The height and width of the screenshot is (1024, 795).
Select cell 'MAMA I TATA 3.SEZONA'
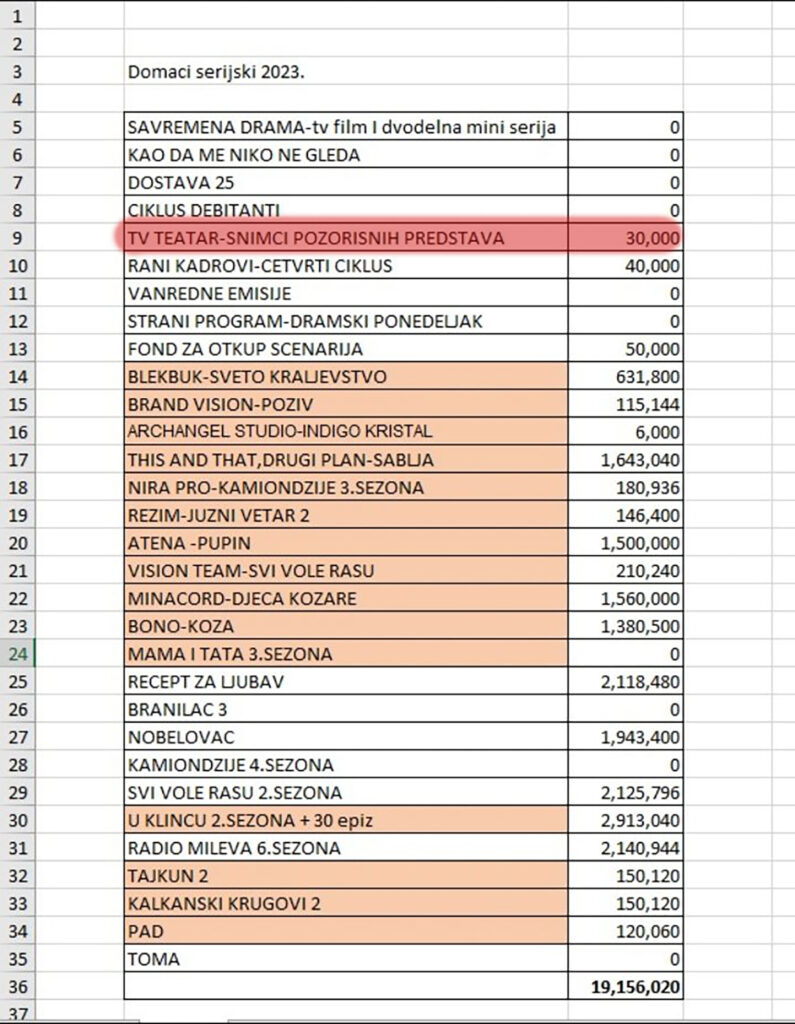coord(346,654)
